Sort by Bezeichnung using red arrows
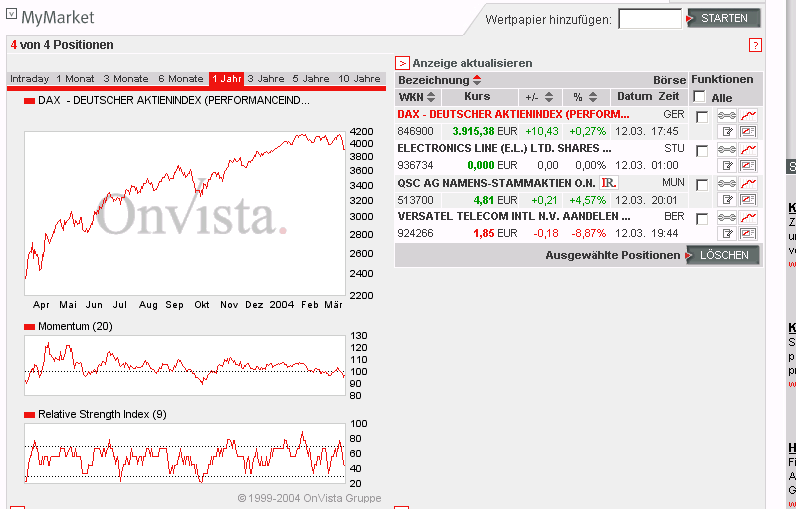This screenshot has width=796, height=509. tap(477, 80)
